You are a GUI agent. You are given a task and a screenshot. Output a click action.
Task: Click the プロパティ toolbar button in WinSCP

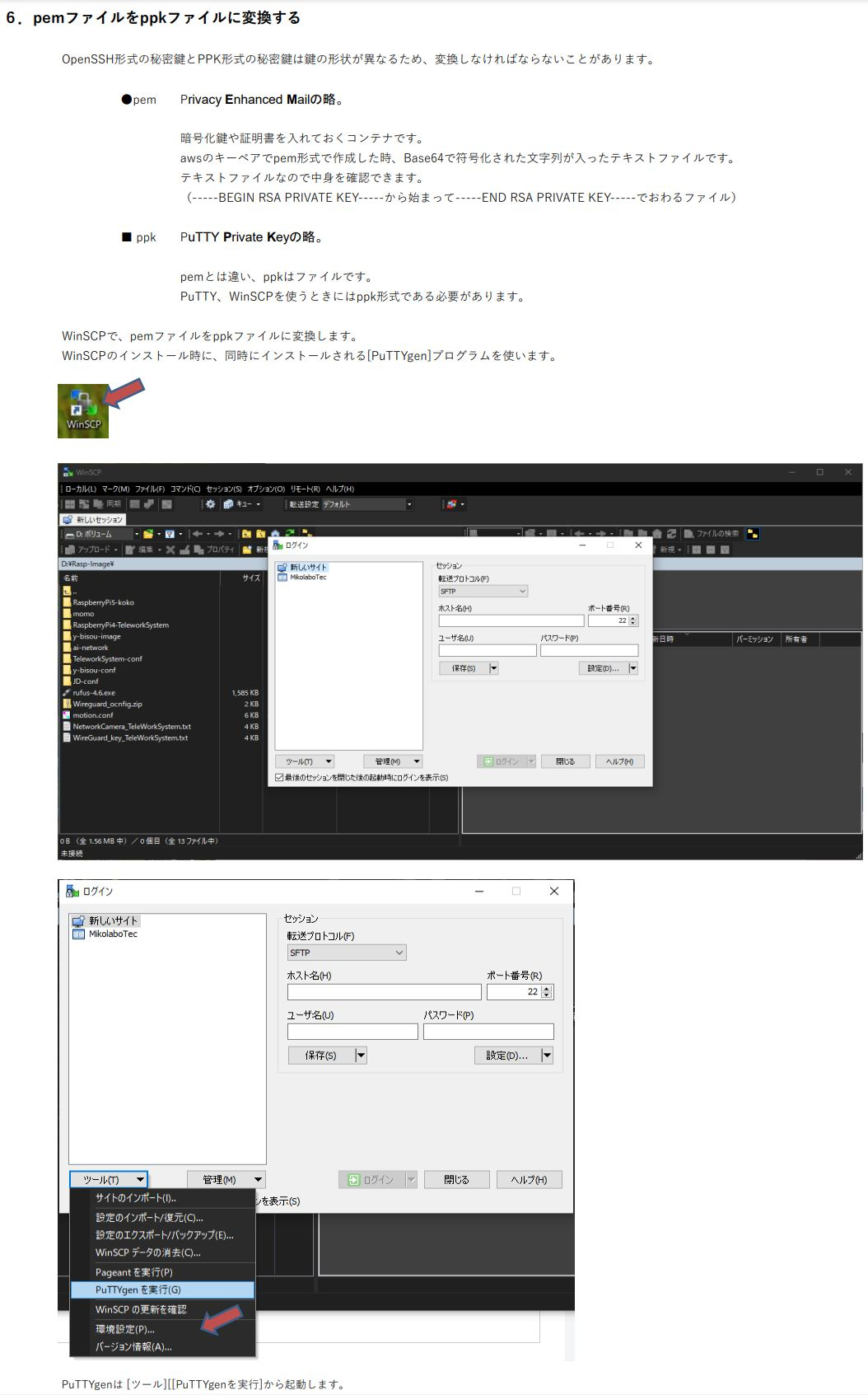pyautogui.click(x=215, y=550)
